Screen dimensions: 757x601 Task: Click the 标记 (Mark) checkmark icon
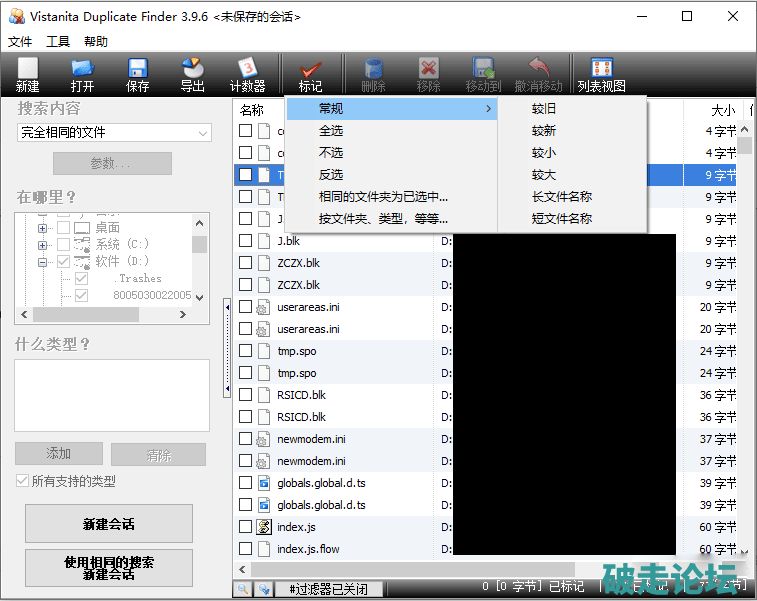point(310,74)
